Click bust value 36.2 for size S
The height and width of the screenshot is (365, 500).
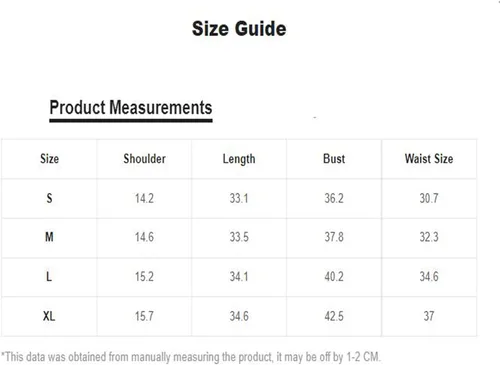(x=334, y=198)
